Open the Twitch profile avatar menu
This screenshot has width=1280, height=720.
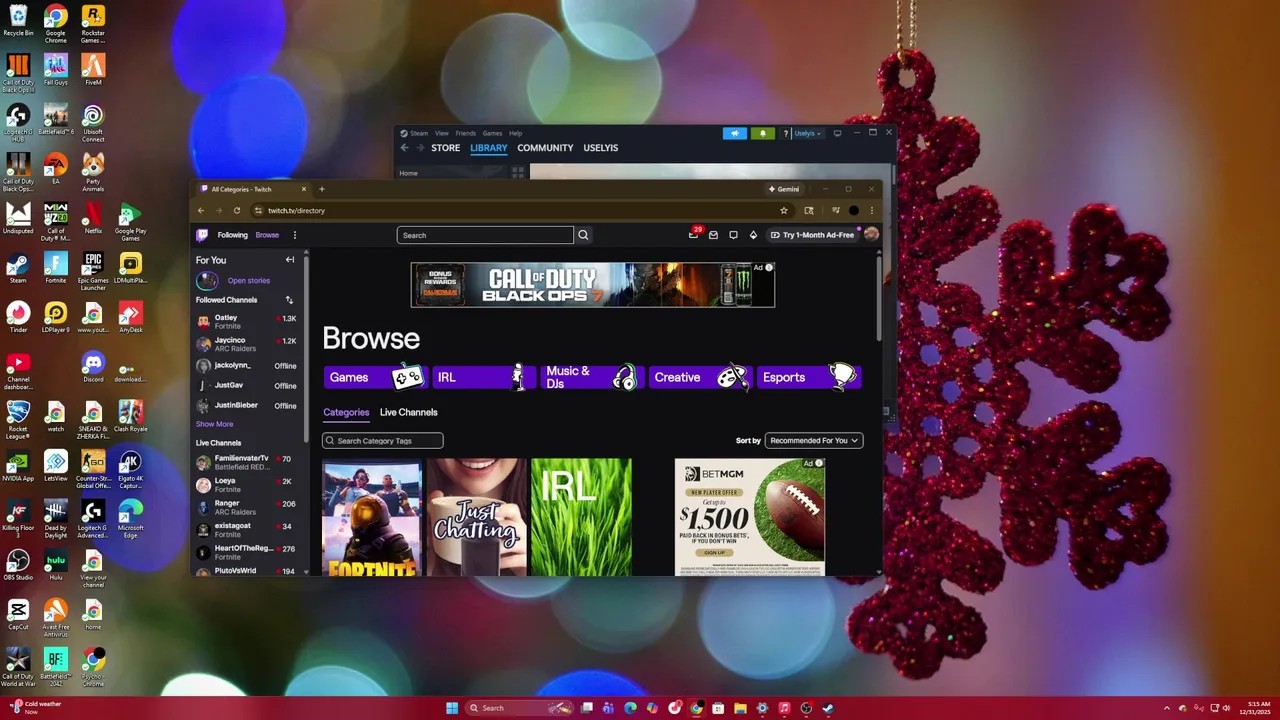(871, 234)
